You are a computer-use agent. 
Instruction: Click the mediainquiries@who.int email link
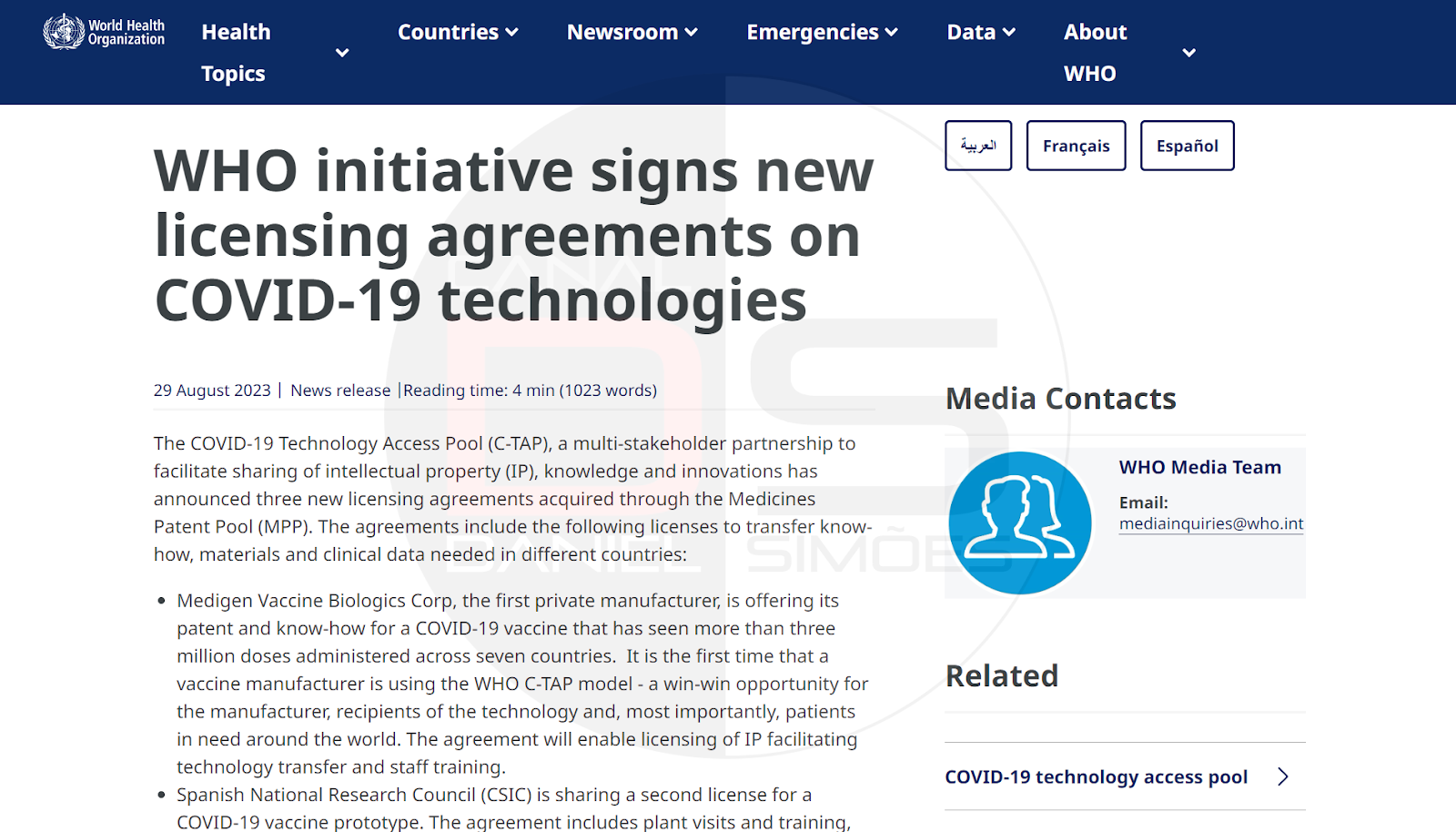(1211, 523)
